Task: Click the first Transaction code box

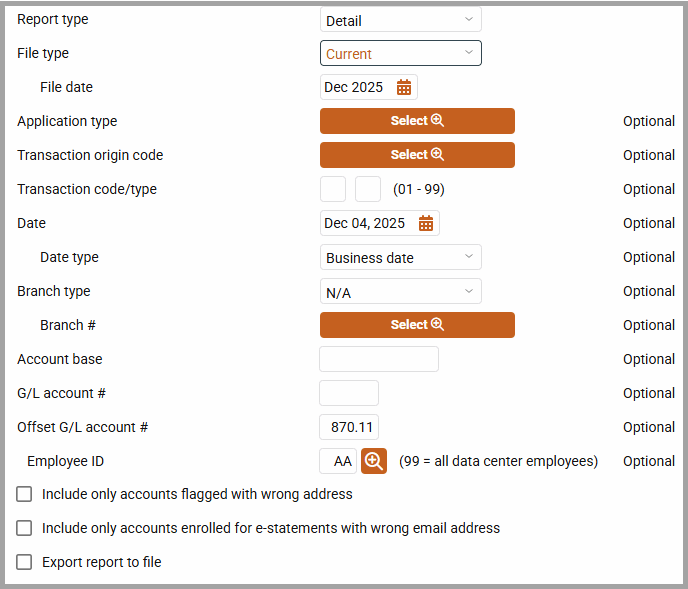Action: (333, 189)
